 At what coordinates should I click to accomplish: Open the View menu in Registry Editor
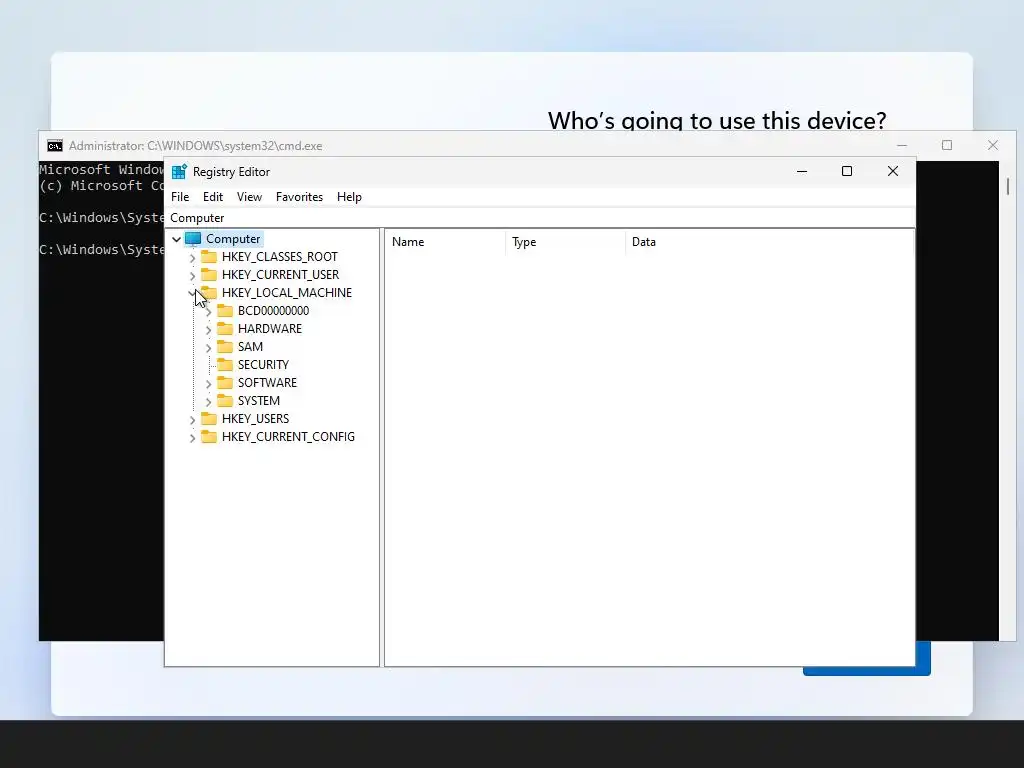tap(249, 197)
